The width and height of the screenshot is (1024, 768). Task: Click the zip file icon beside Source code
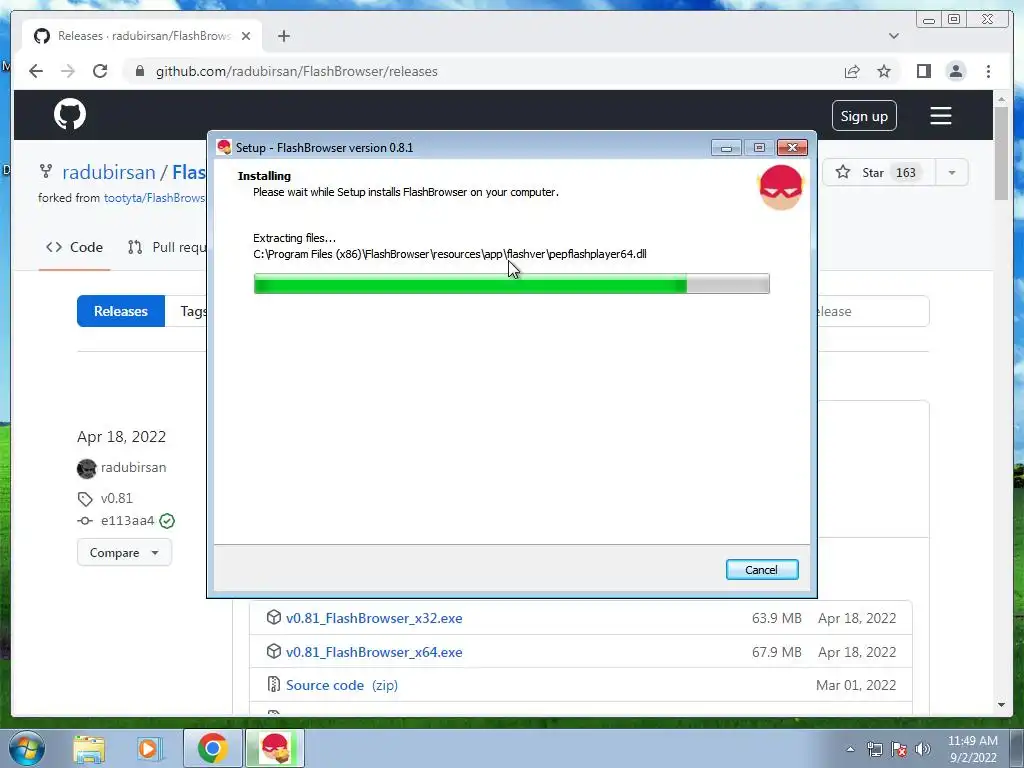(274, 684)
